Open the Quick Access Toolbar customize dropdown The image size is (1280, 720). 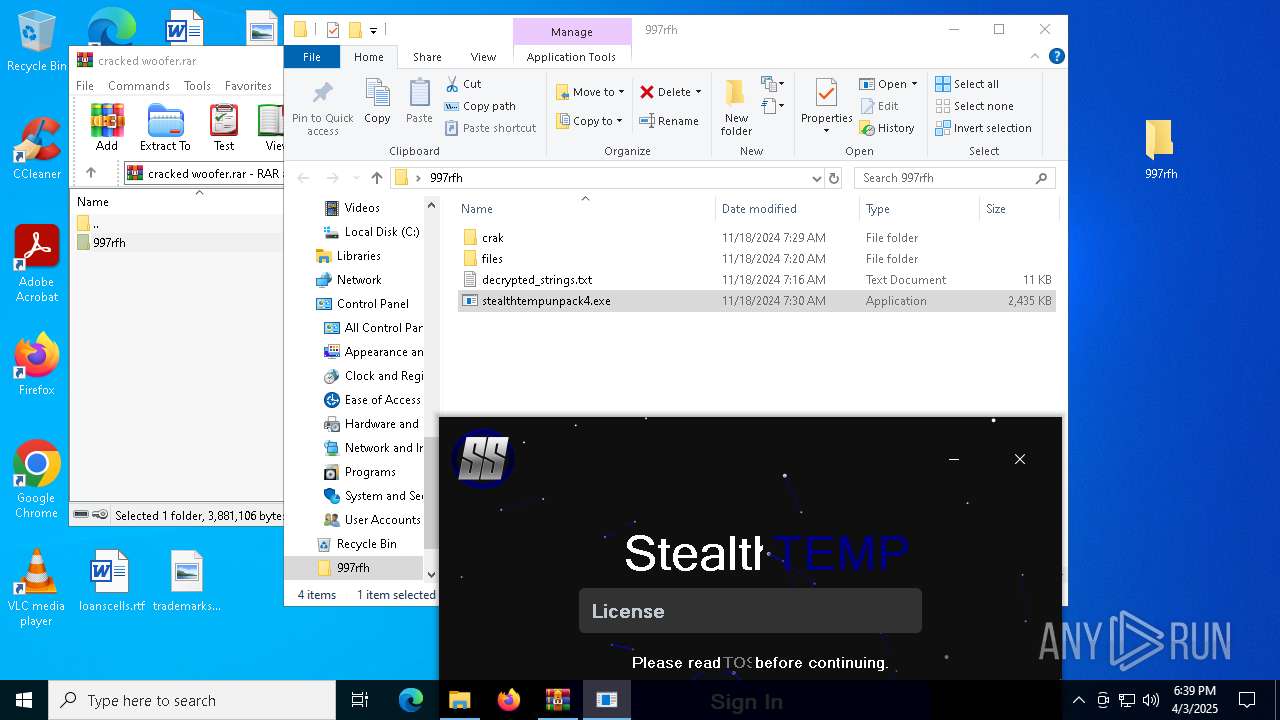coord(373,31)
